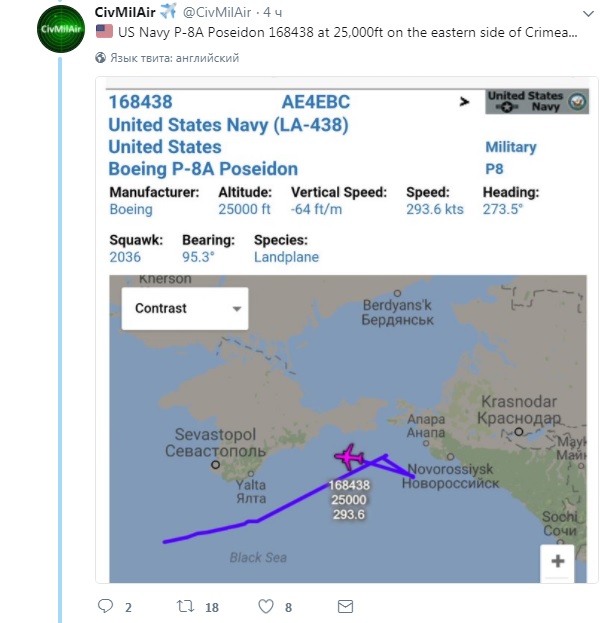Zoom in the map with plus button

coord(557,561)
